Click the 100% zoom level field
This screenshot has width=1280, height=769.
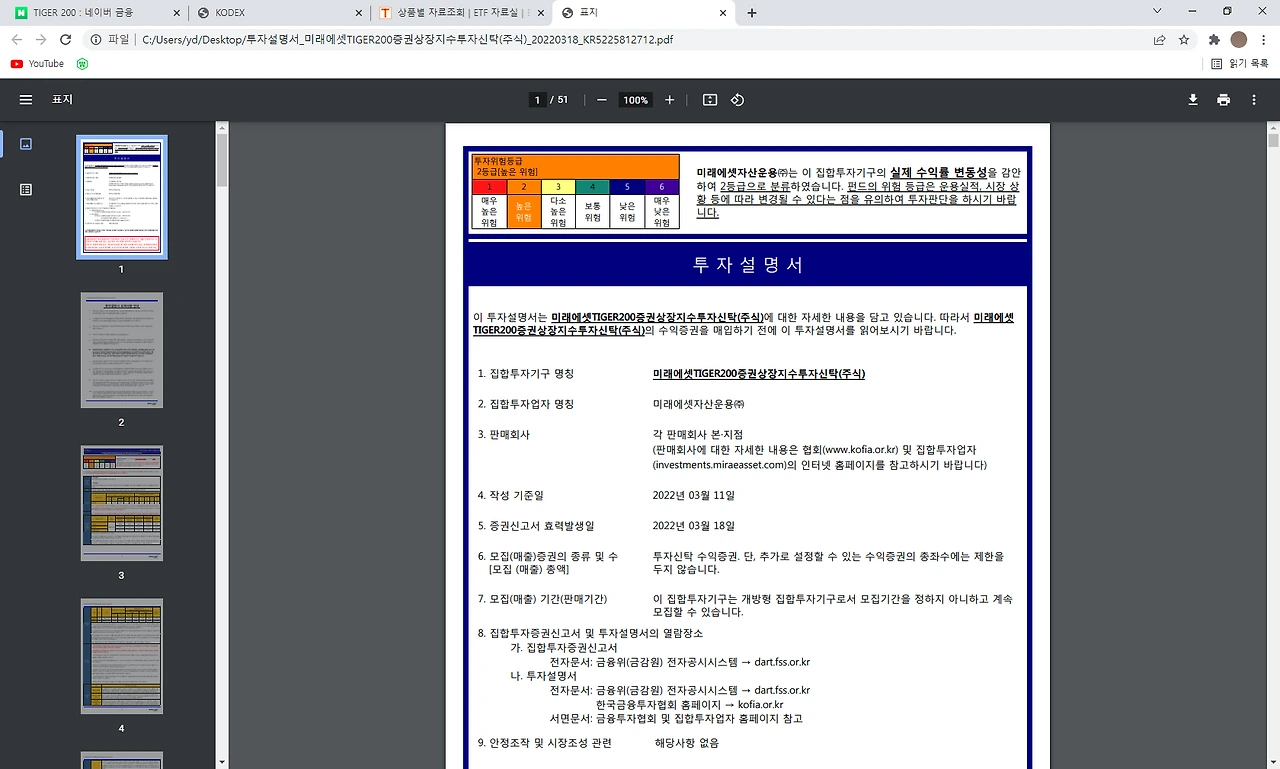(636, 100)
